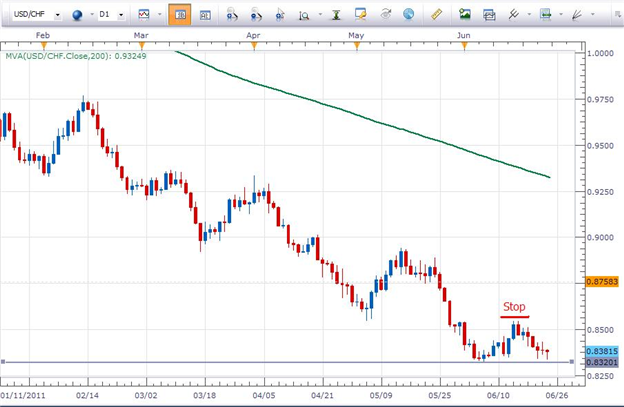Click the green vertical autoscale icon
This screenshot has width=624, height=407.
(336, 15)
